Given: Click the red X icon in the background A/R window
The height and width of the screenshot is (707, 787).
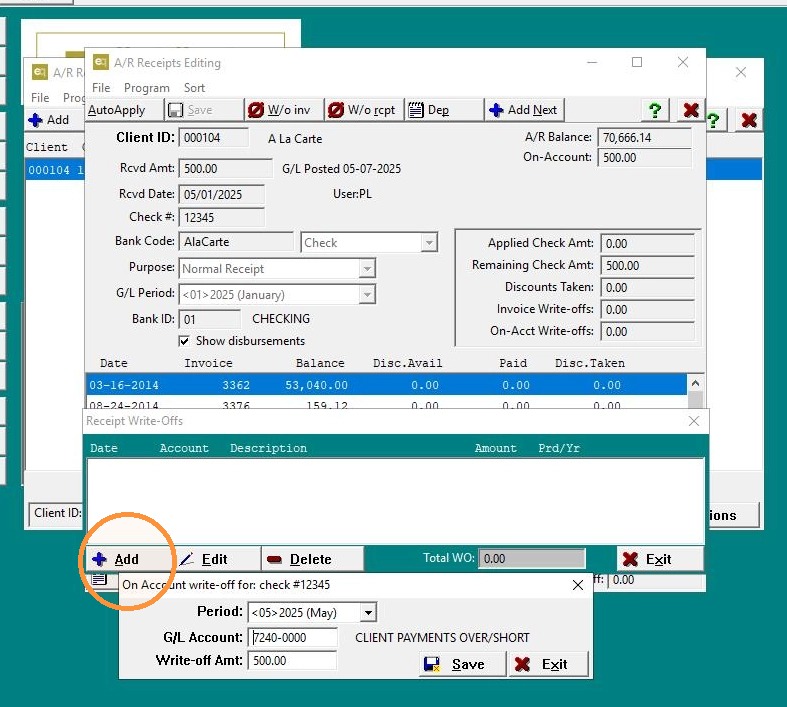Looking at the screenshot, I should pyautogui.click(x=749, y=120).
